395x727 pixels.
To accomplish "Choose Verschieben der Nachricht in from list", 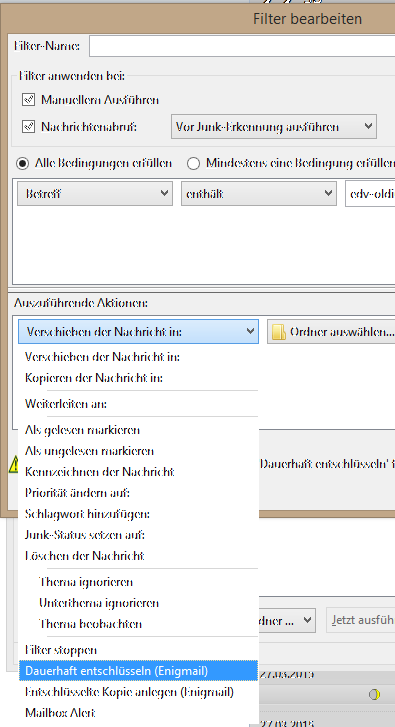I will (139, 357).
